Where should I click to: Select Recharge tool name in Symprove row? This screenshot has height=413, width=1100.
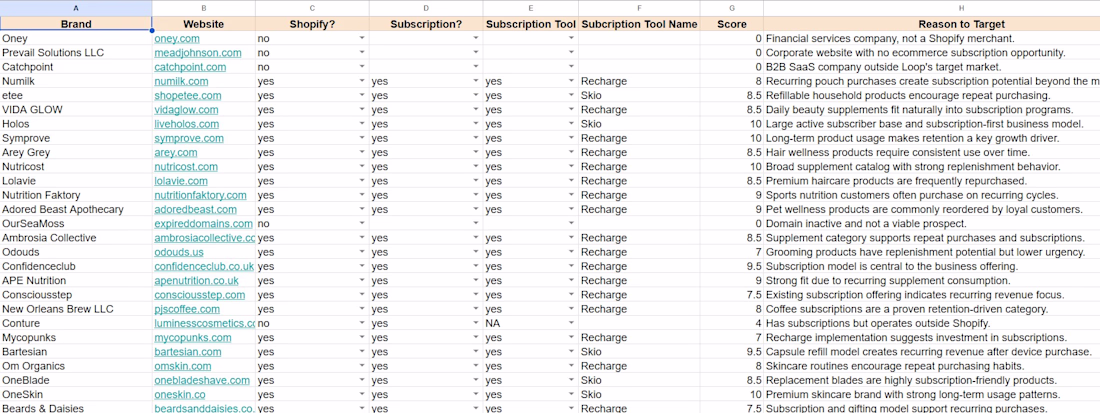pos(639,138)
